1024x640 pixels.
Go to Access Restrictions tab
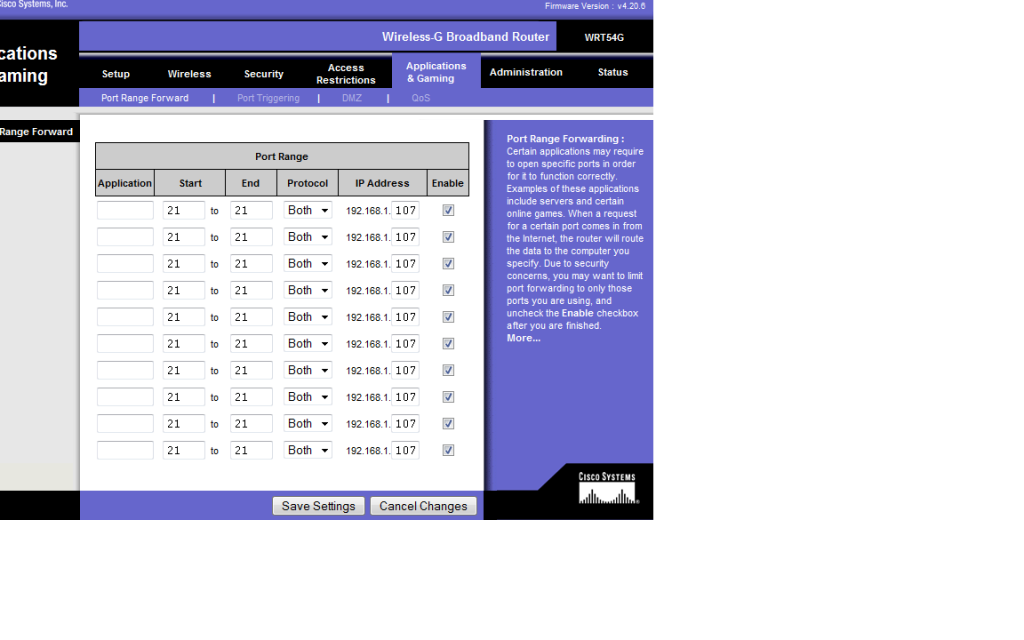click(x=346, y=74)
